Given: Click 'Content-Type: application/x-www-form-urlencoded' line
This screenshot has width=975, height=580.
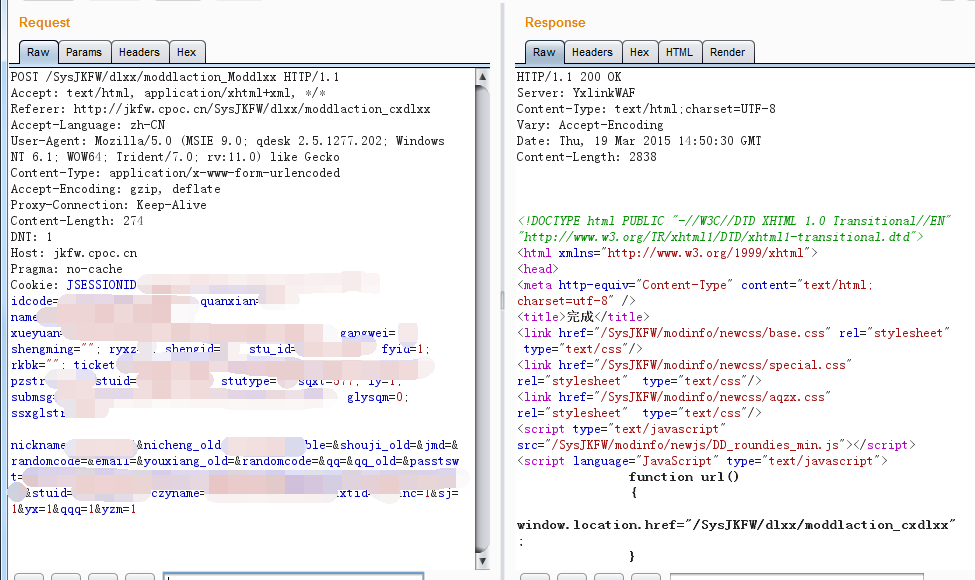Looking at the screenshot, I should click(x=175, y=173).
